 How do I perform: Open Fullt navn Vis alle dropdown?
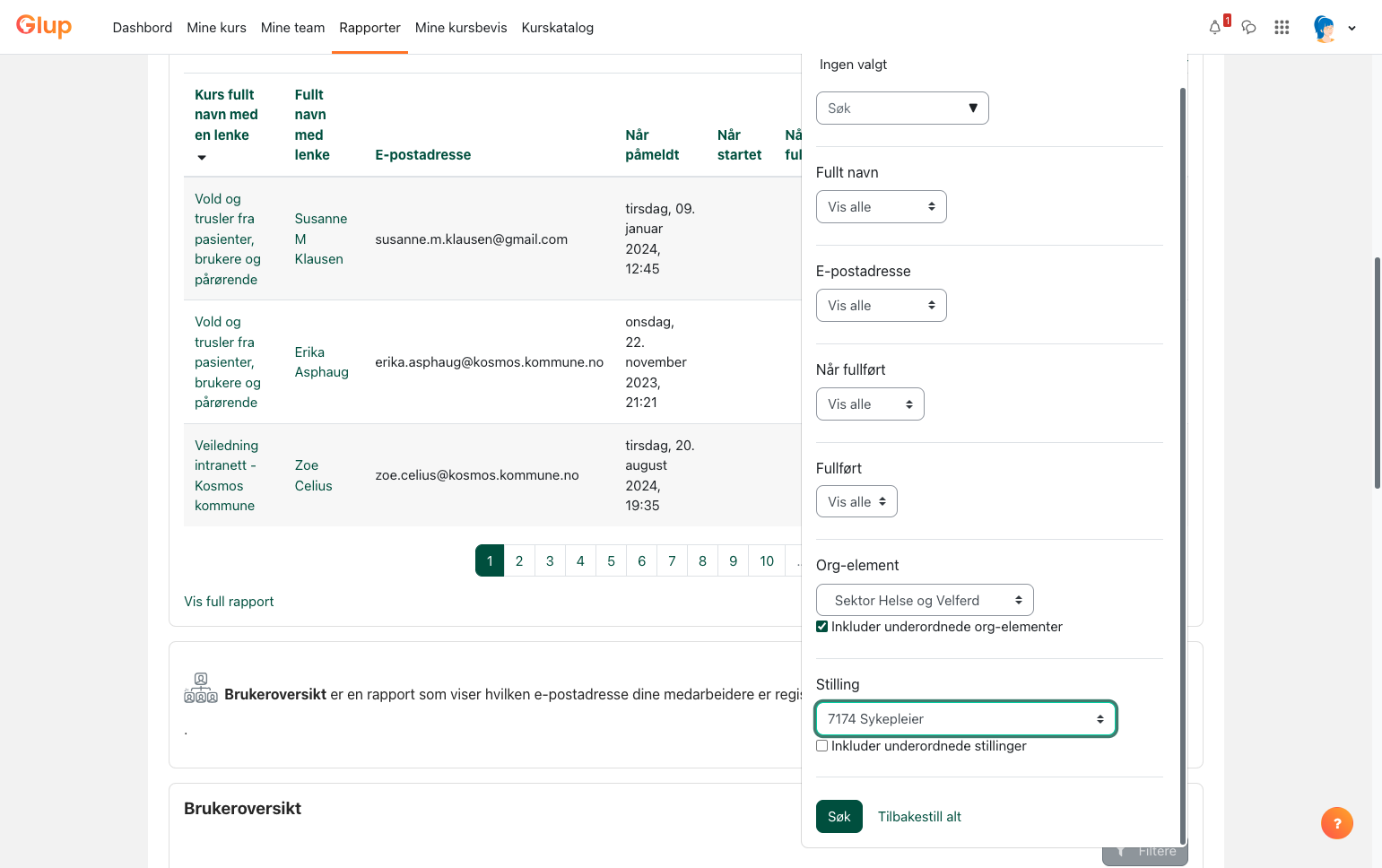click(x=882, y=207)
